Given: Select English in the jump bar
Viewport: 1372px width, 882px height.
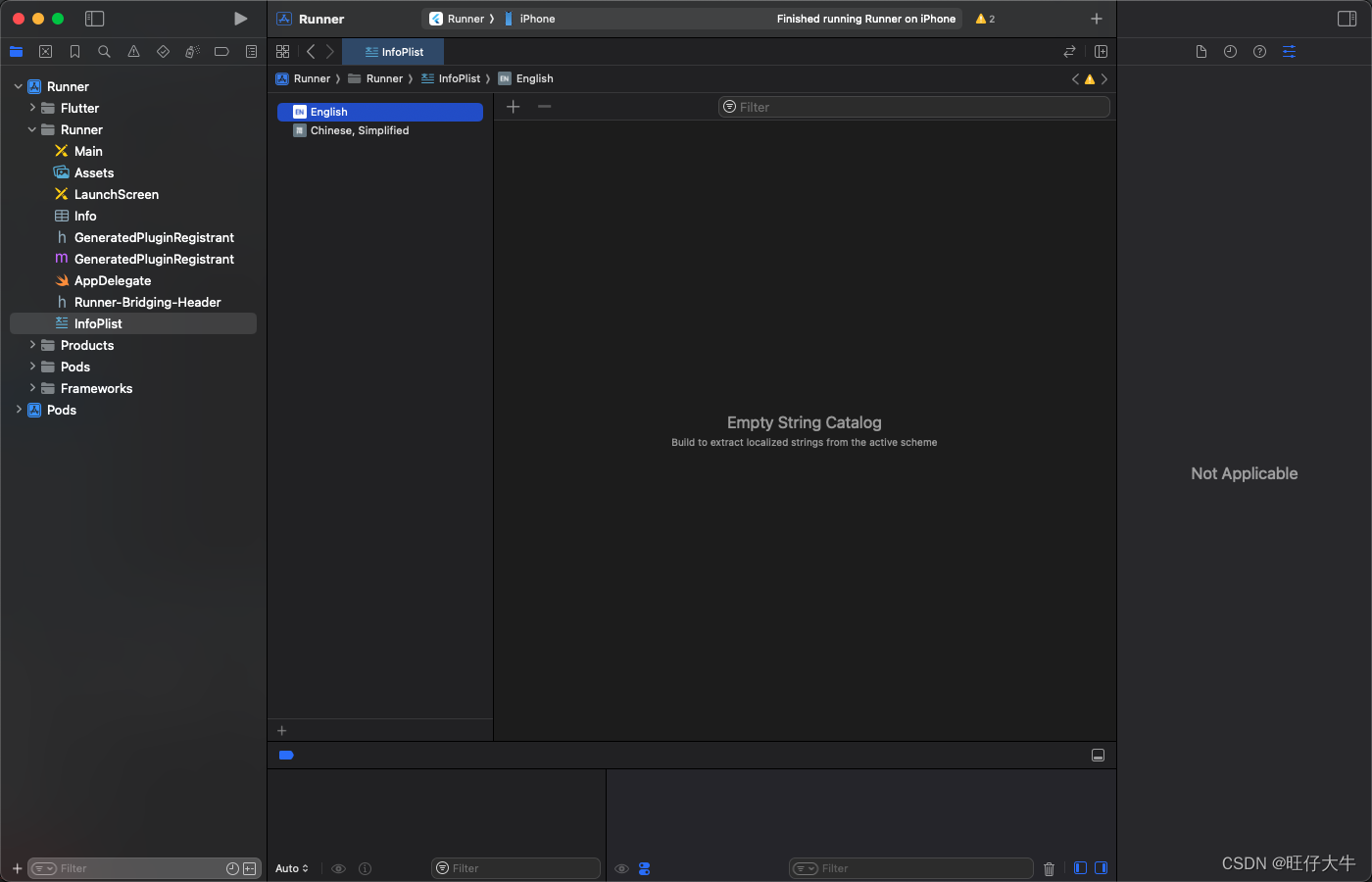Looking at the screenshot, I should tap(525, 78).
